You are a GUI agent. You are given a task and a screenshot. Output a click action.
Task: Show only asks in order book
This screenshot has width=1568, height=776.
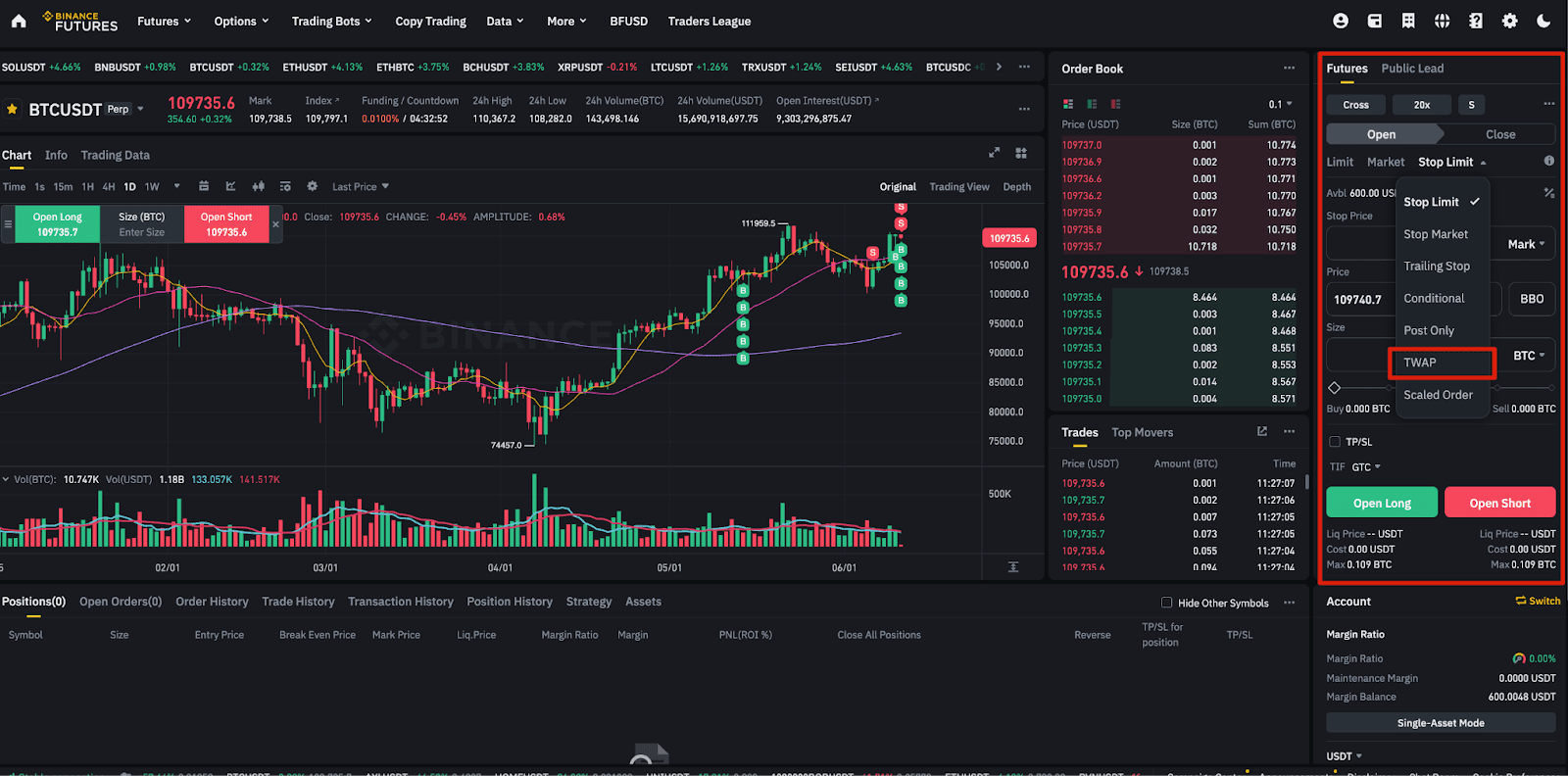(x=1116, y=104)
